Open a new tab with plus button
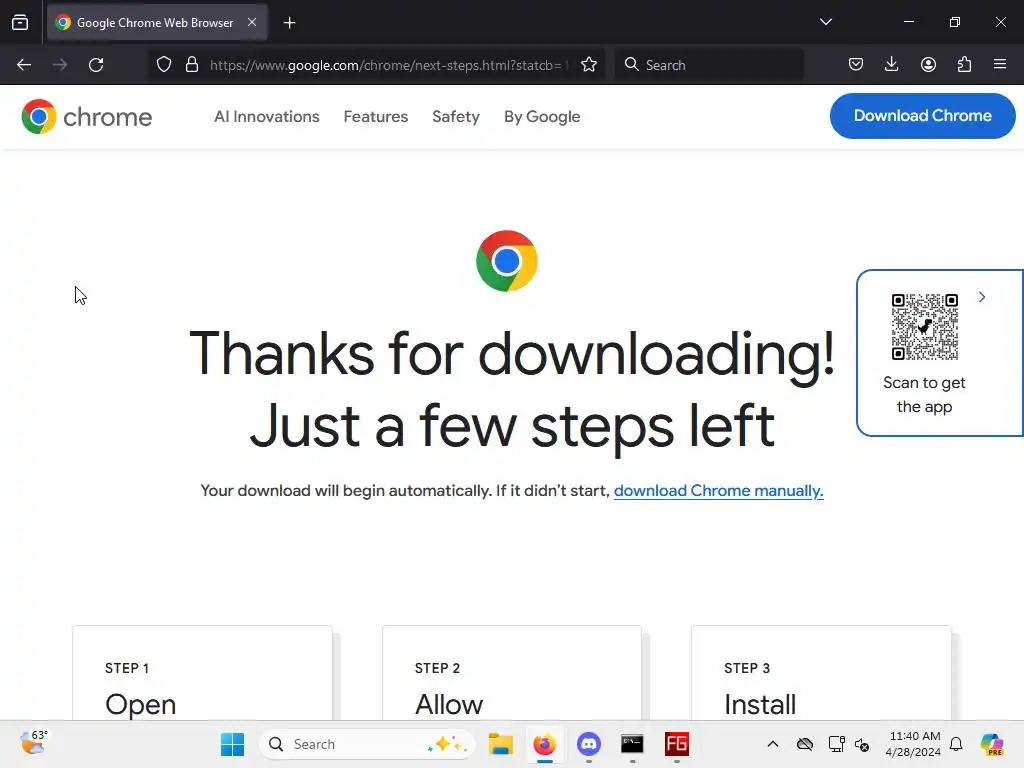Image resolution: width=1024 pixels, height=768 pixels. click(289, 23)
